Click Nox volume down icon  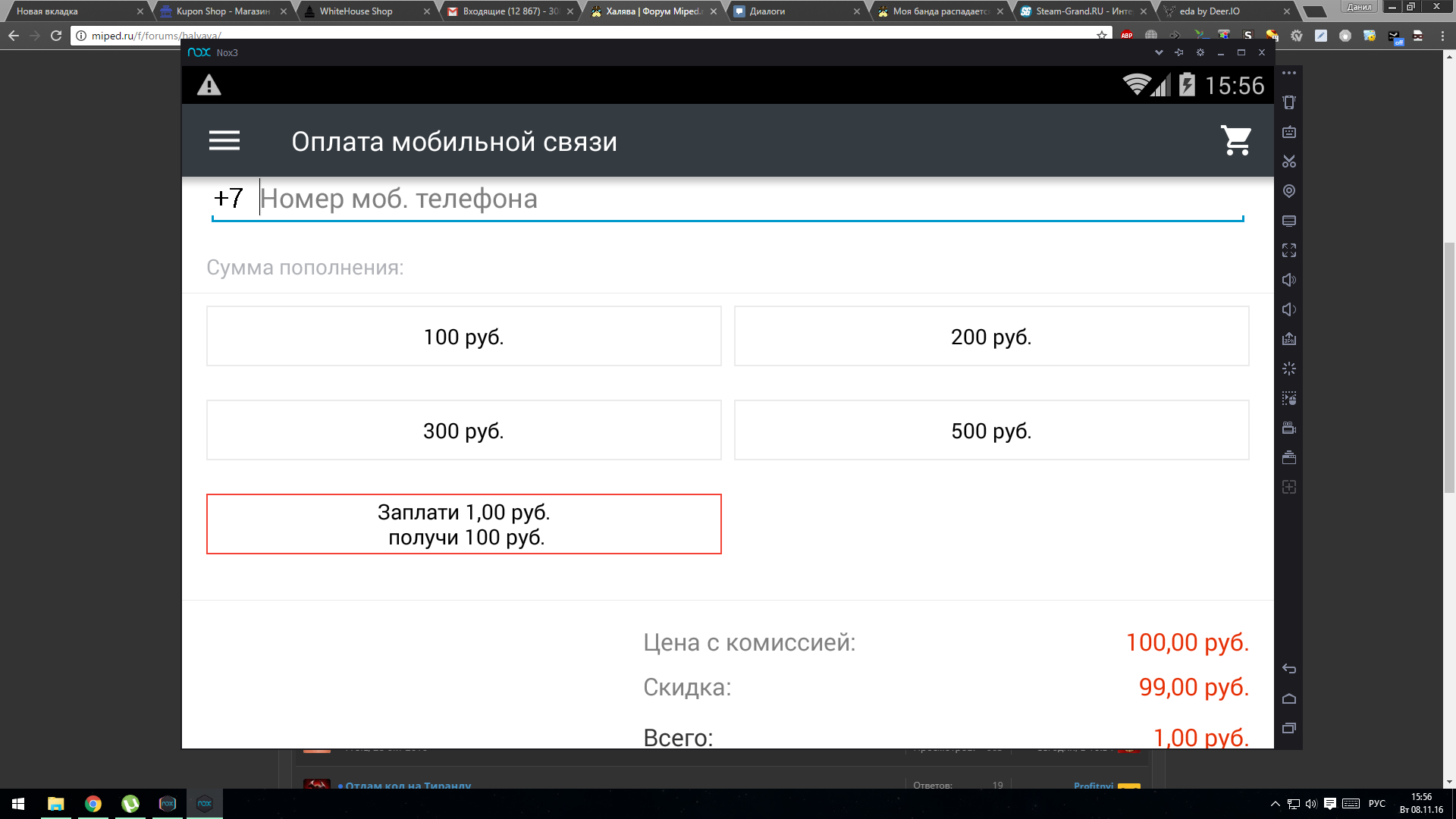pyautogui.click(x=1289, y=309)
